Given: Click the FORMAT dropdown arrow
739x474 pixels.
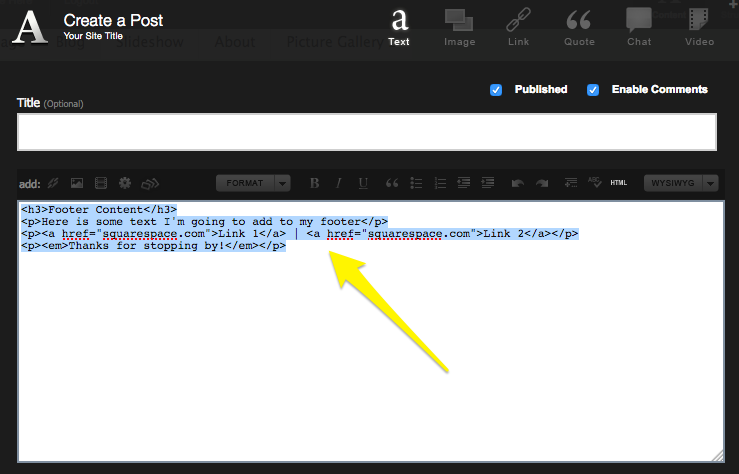Looking at the screenshot, I should coord(283,183).
